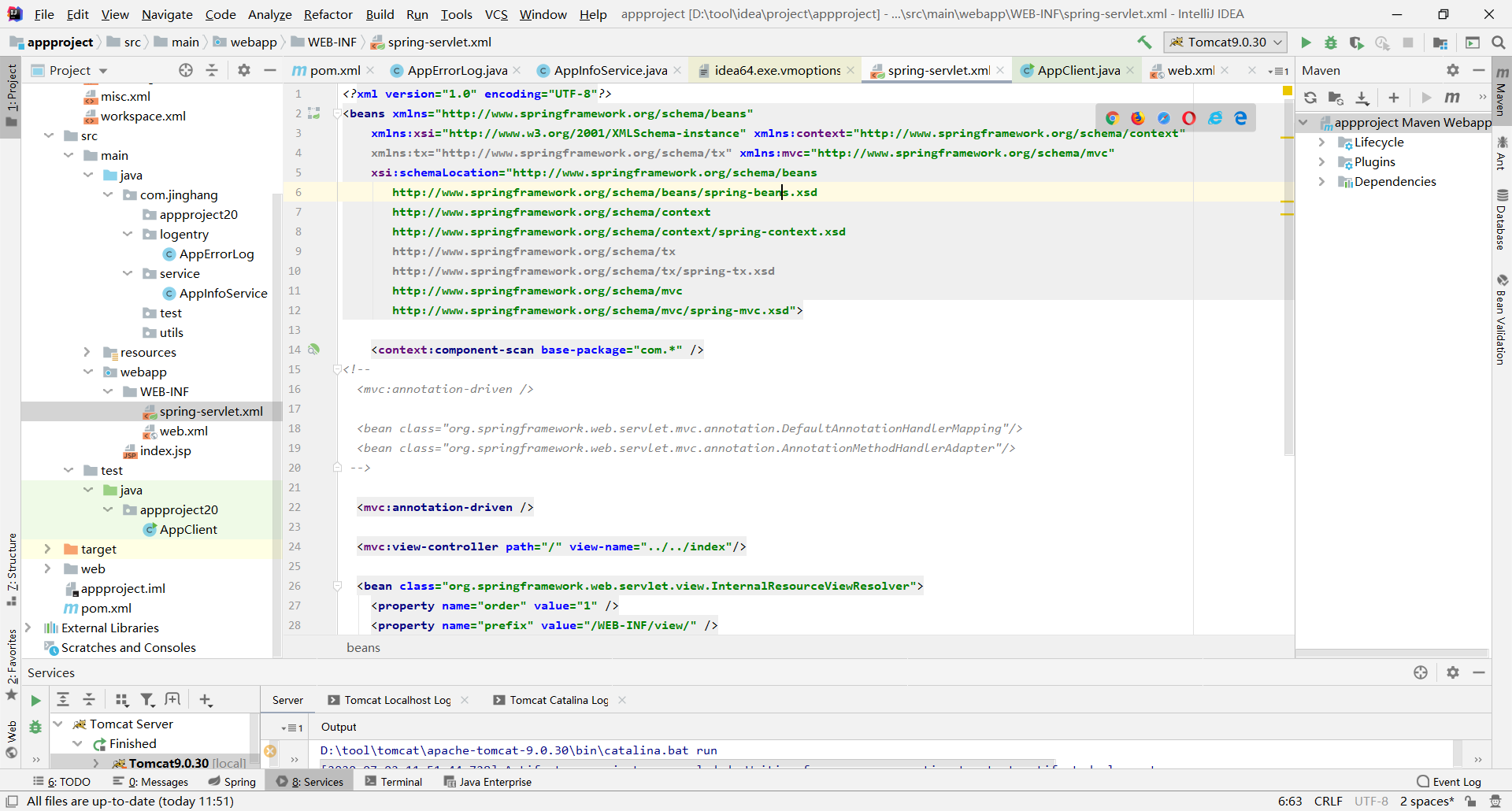Viewport: 1512px width, 811px height.
Task: Download sources in the Maven panel
Action: [x=1362, y=98]
